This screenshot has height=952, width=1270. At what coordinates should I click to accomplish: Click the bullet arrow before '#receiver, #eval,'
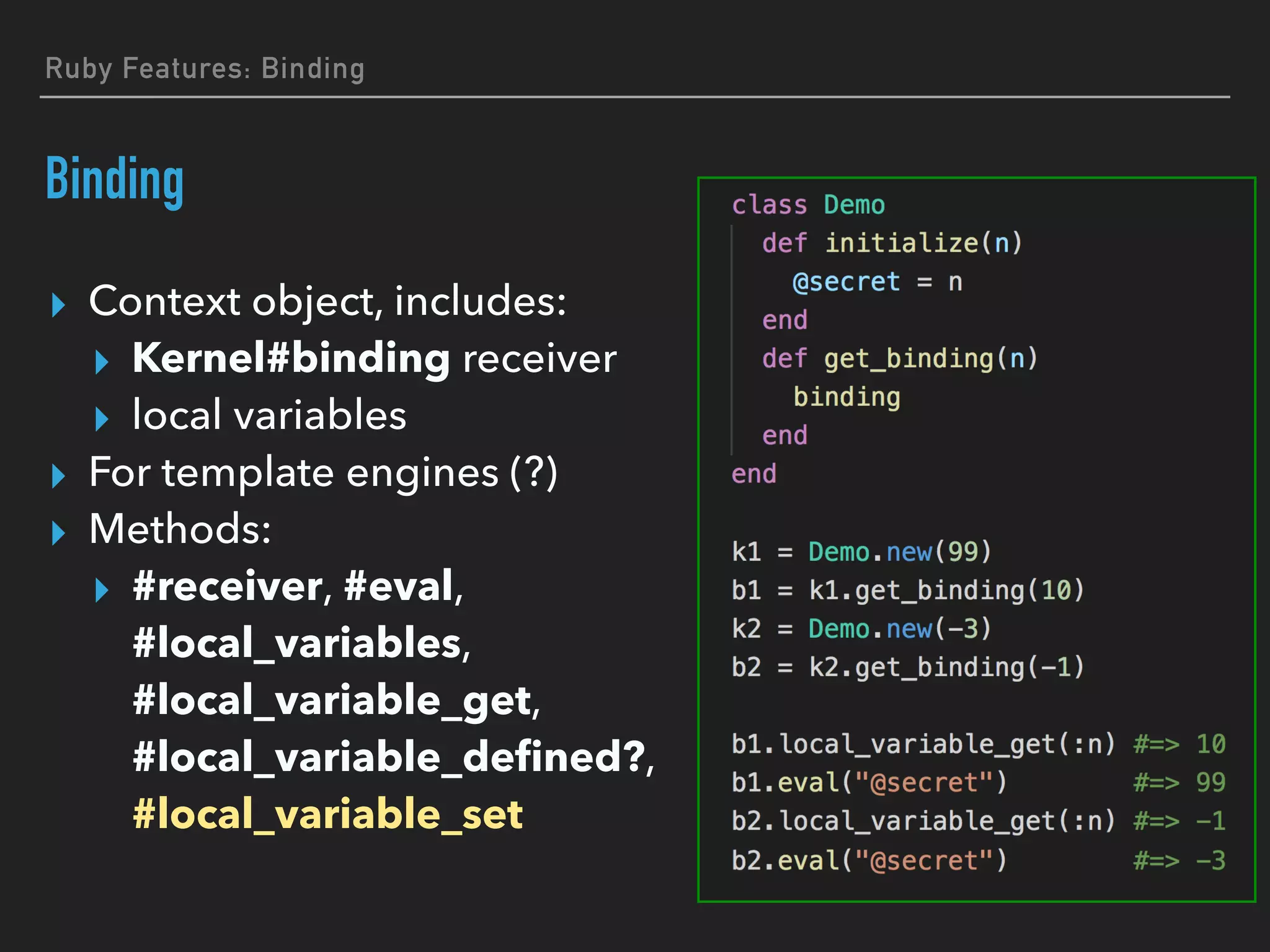click(102, 590)
